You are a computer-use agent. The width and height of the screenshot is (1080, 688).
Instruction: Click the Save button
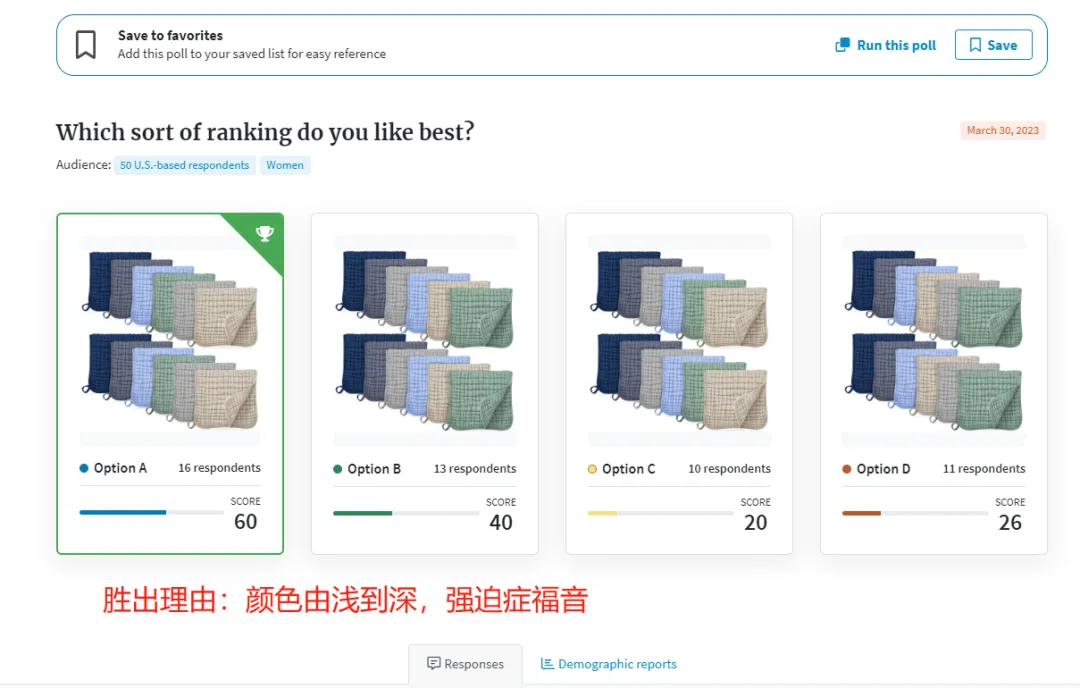(x=993, y=45)
